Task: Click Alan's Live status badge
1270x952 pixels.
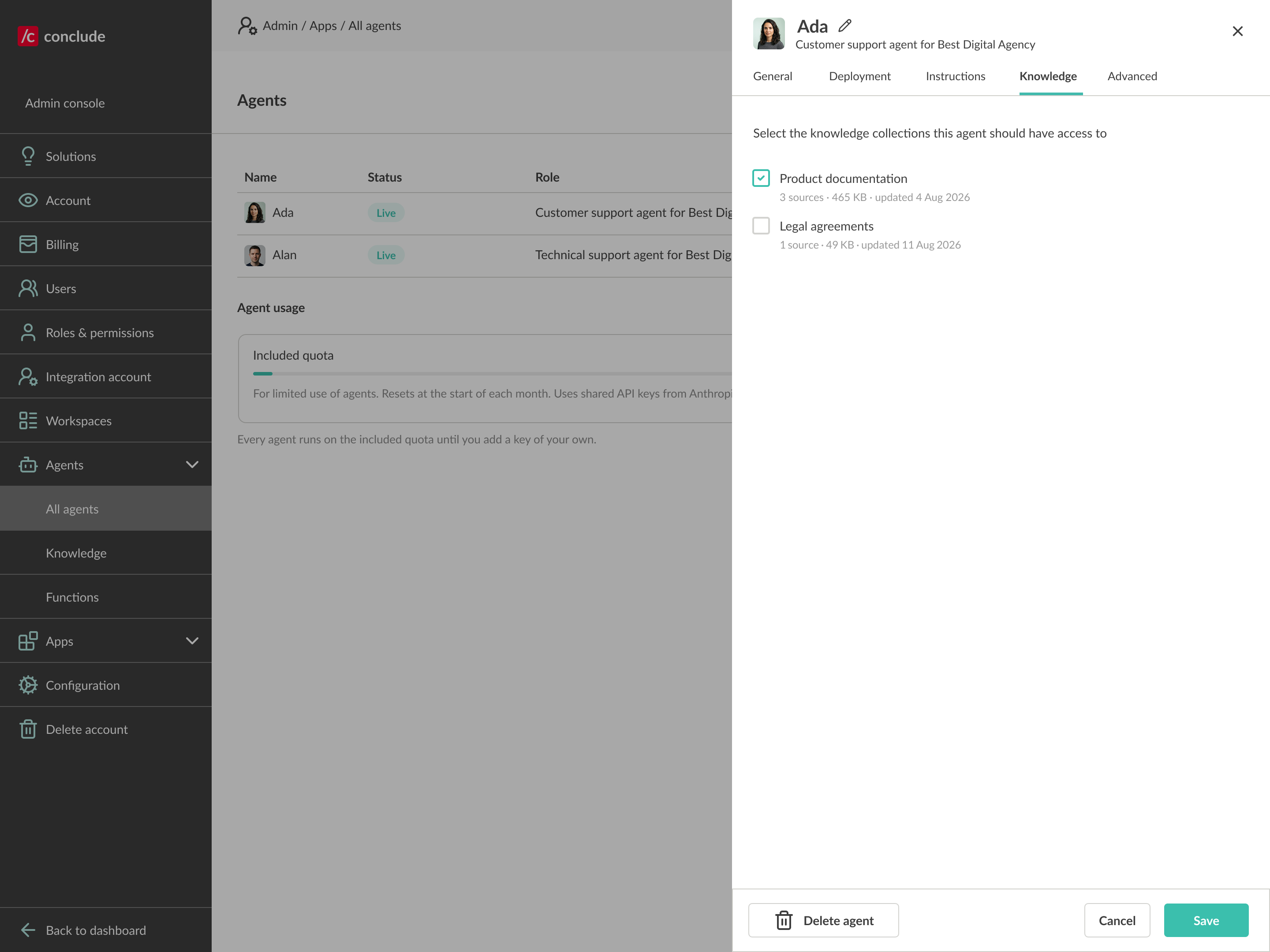Action: (386, 255)
